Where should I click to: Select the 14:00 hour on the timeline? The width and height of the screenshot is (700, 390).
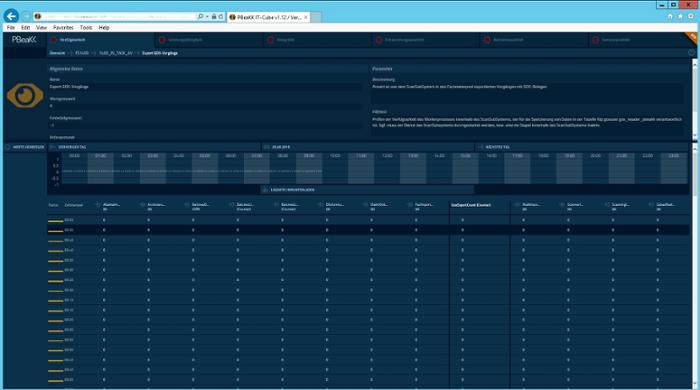coord(439,168)
